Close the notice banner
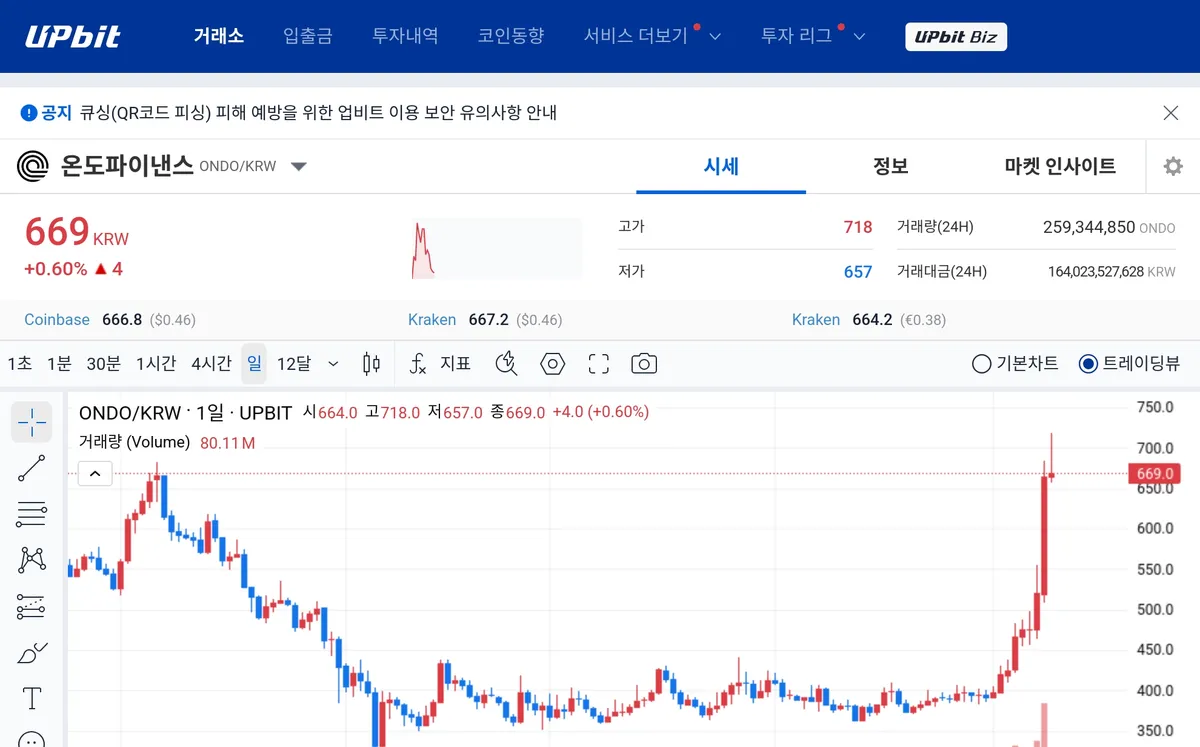This screenshot has height=747, width=1200. (1171, 113)
